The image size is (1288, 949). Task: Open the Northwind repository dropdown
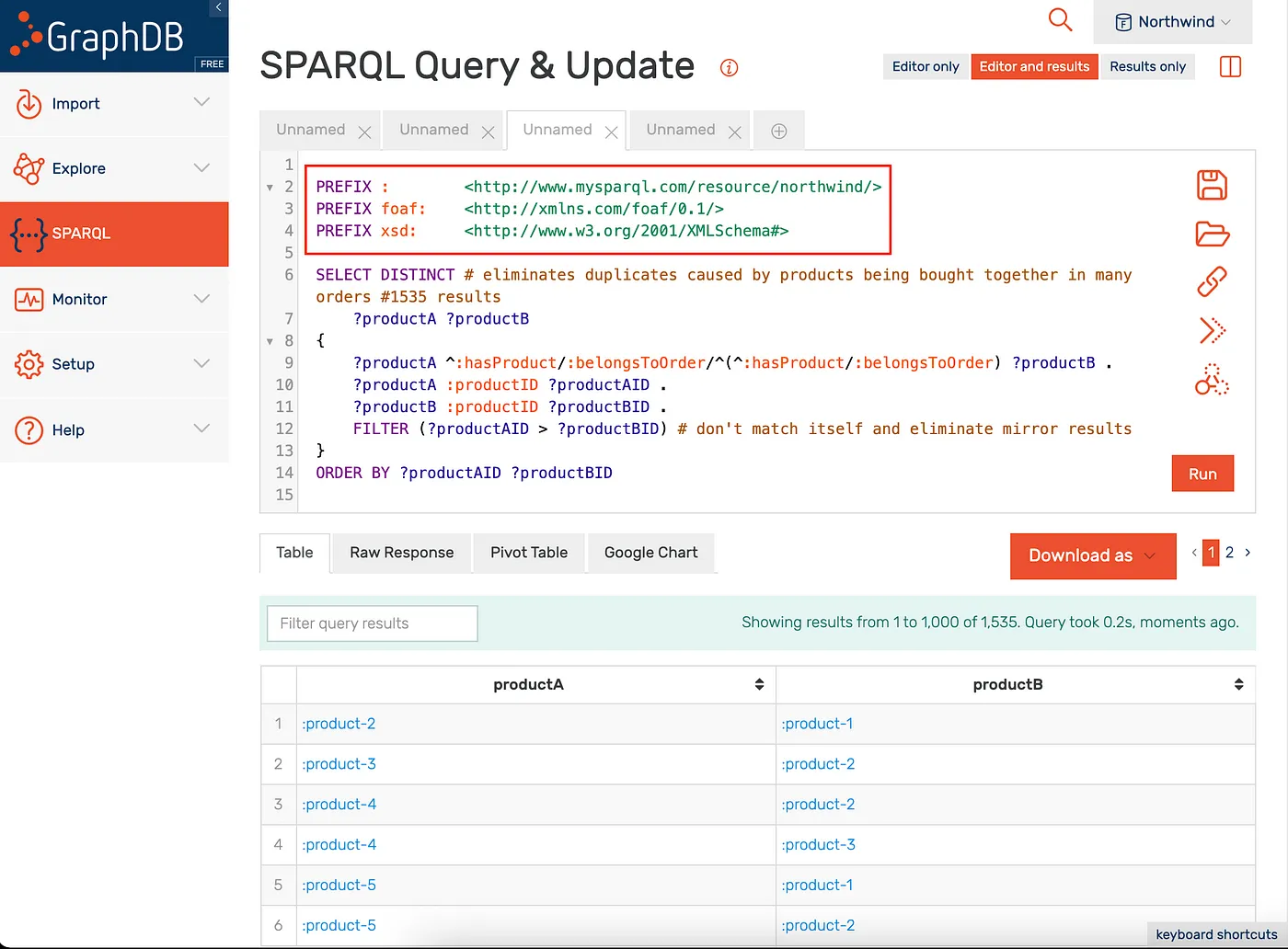tap(1172, 22)
